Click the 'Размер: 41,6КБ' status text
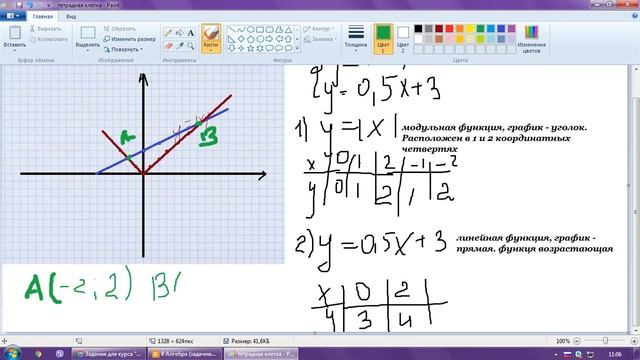 coord(250,341)
